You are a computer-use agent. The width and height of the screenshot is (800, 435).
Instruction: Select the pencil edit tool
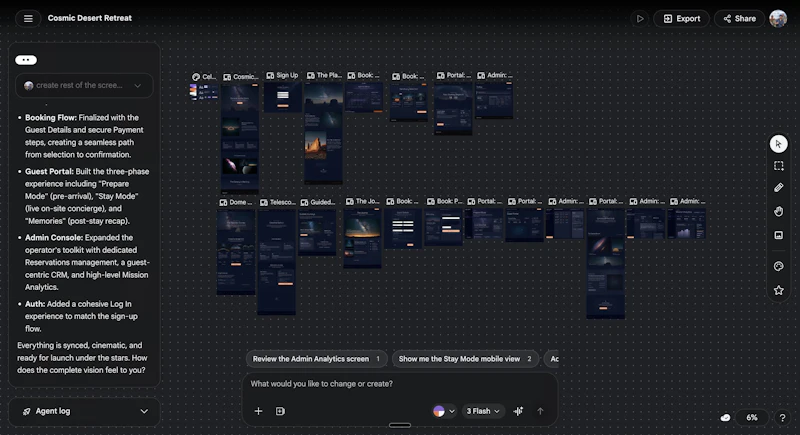click(x=778, y=188)
